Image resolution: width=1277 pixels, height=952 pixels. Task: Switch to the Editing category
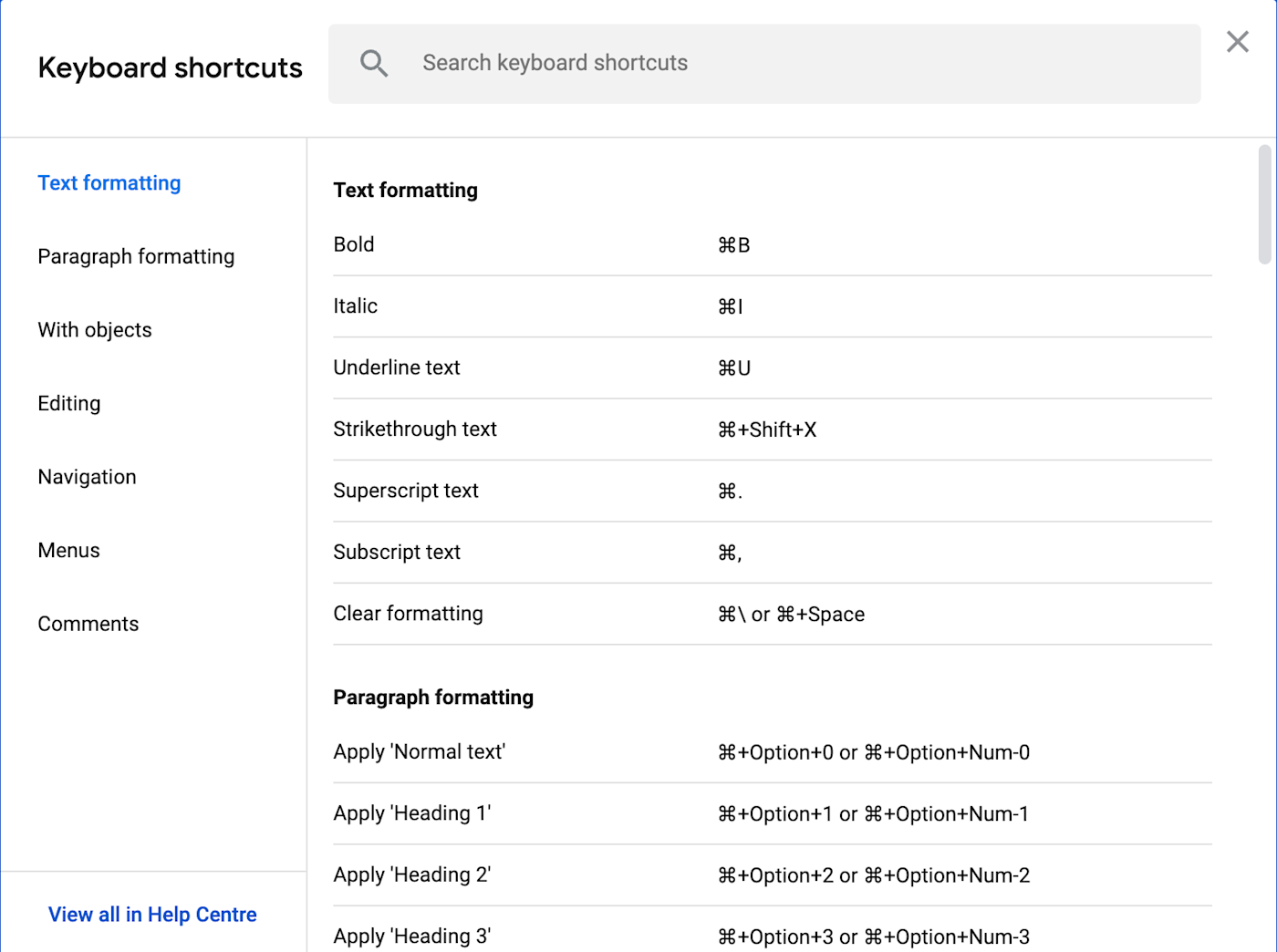(69, 404)
